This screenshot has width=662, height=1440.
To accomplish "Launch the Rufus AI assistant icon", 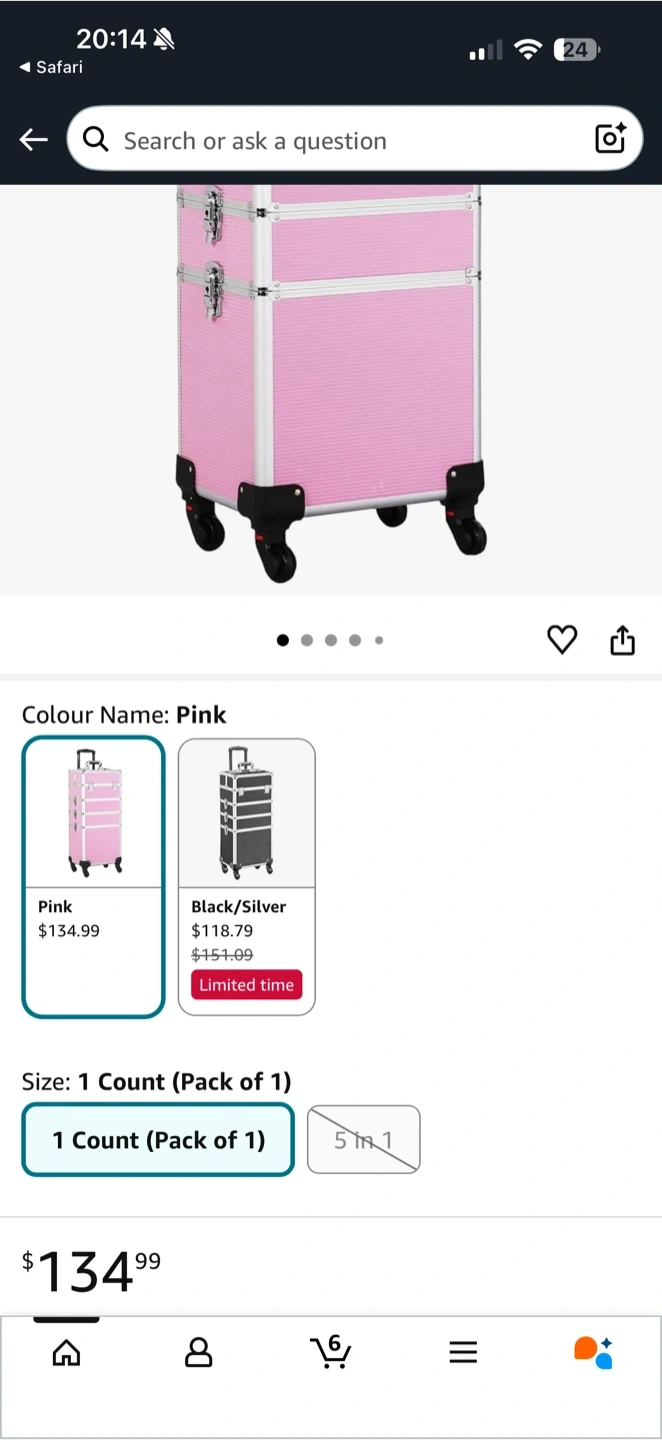I will click(593, 1352).
